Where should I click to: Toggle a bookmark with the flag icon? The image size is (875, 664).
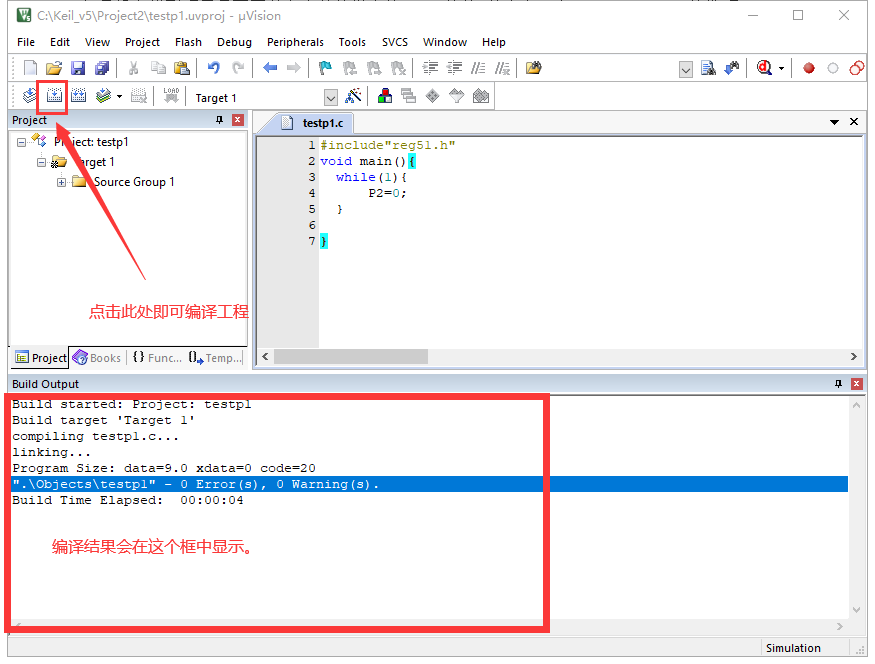point(325,68)
